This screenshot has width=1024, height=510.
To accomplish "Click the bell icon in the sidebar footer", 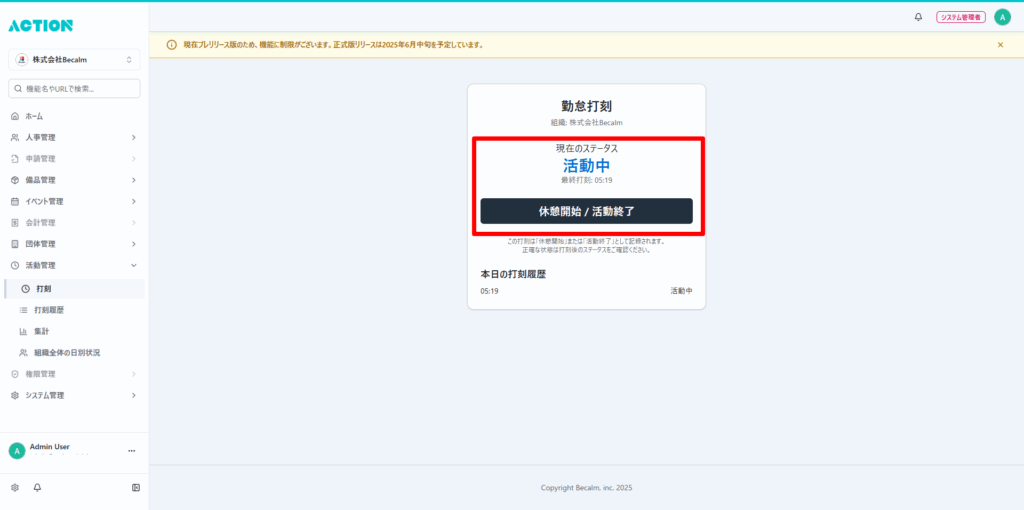I will [38, 487].
